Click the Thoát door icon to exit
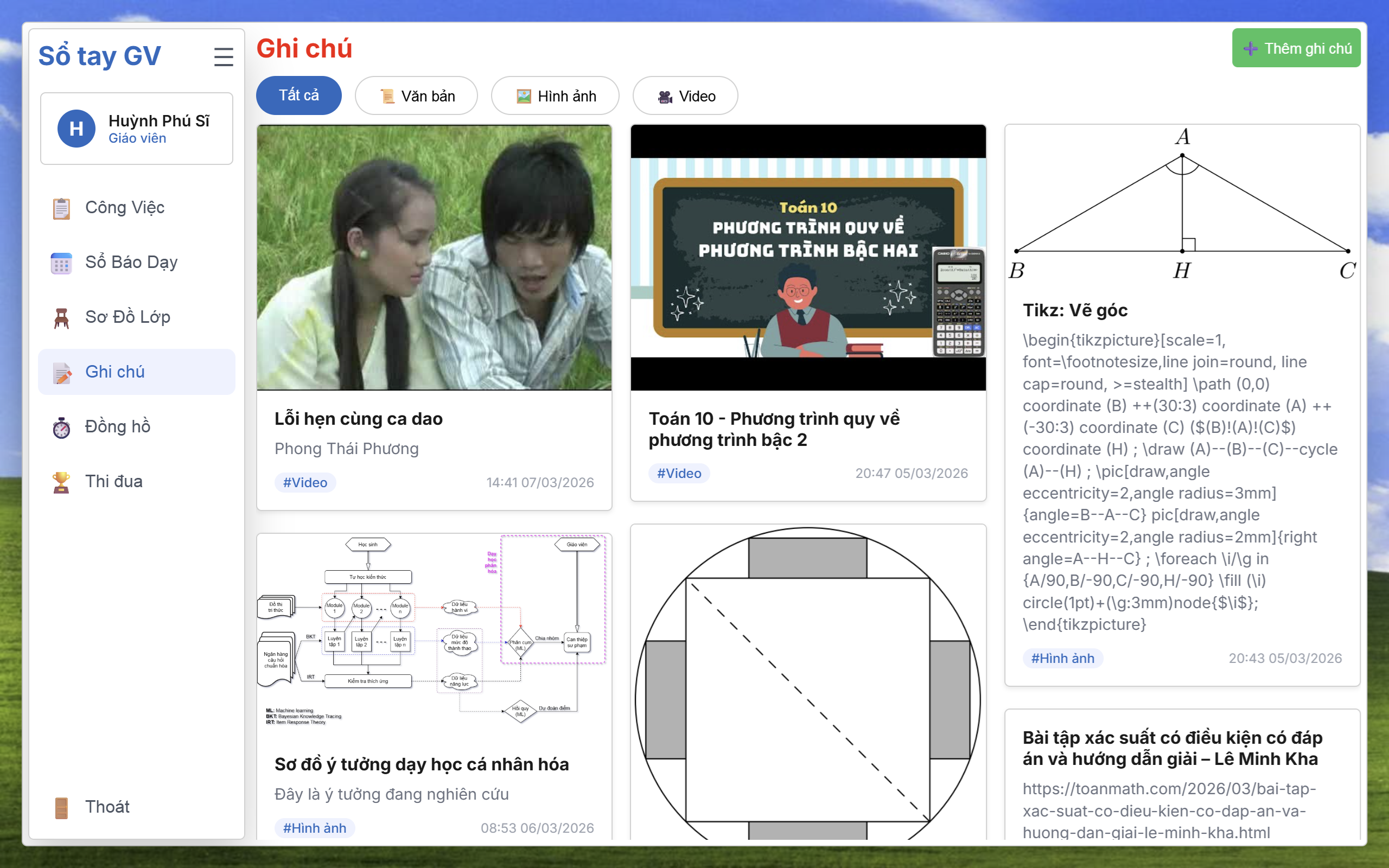1389x868 pixels. (x=61, y=807)
